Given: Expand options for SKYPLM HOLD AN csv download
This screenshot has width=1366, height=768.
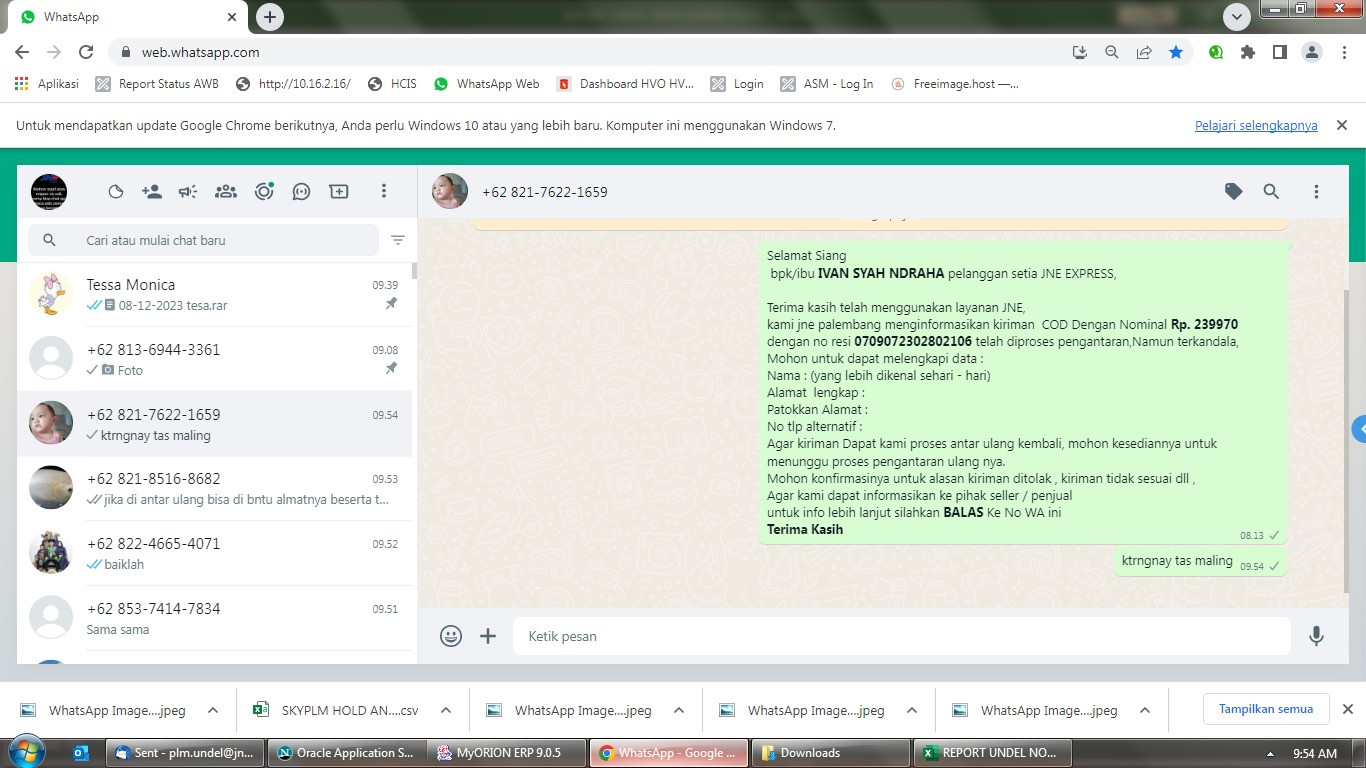Looking at the screenshot, I should click(x=446, y=711).
